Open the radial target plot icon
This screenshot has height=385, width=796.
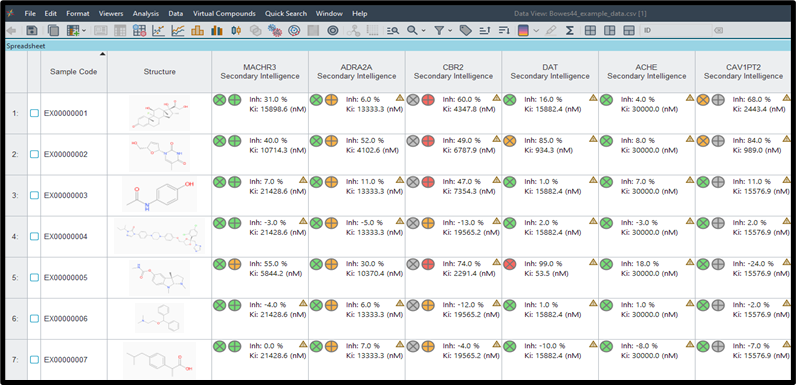click(294, 30)
